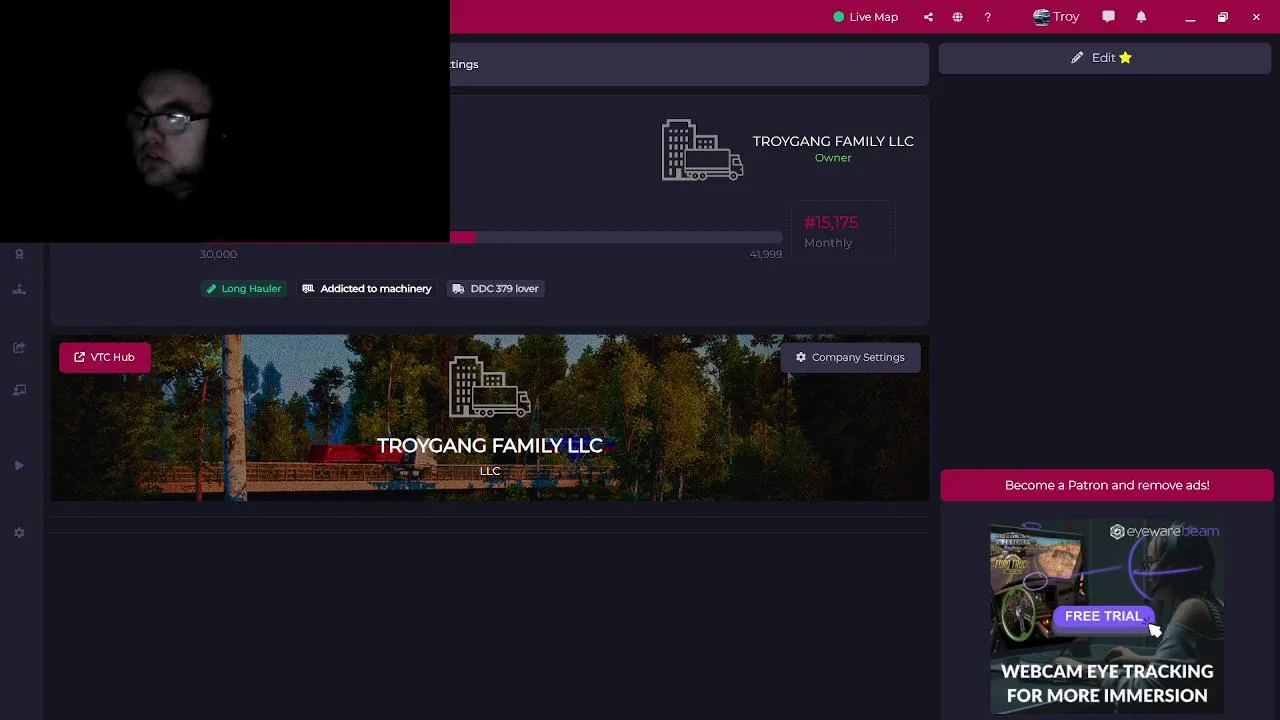Click the 41,999 progress value
The width and height of the screenshot is (1280, 720).
(766, 255)
